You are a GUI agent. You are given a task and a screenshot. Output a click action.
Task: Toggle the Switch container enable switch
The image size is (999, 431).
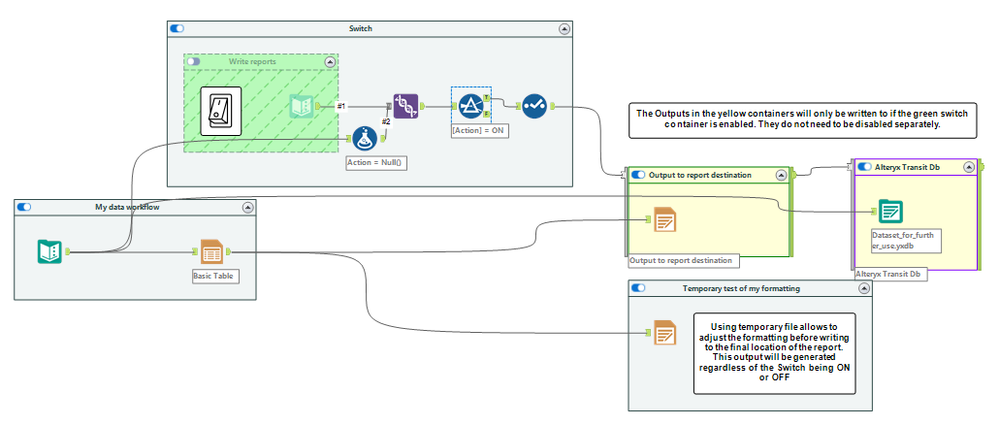tap(177, 28)
